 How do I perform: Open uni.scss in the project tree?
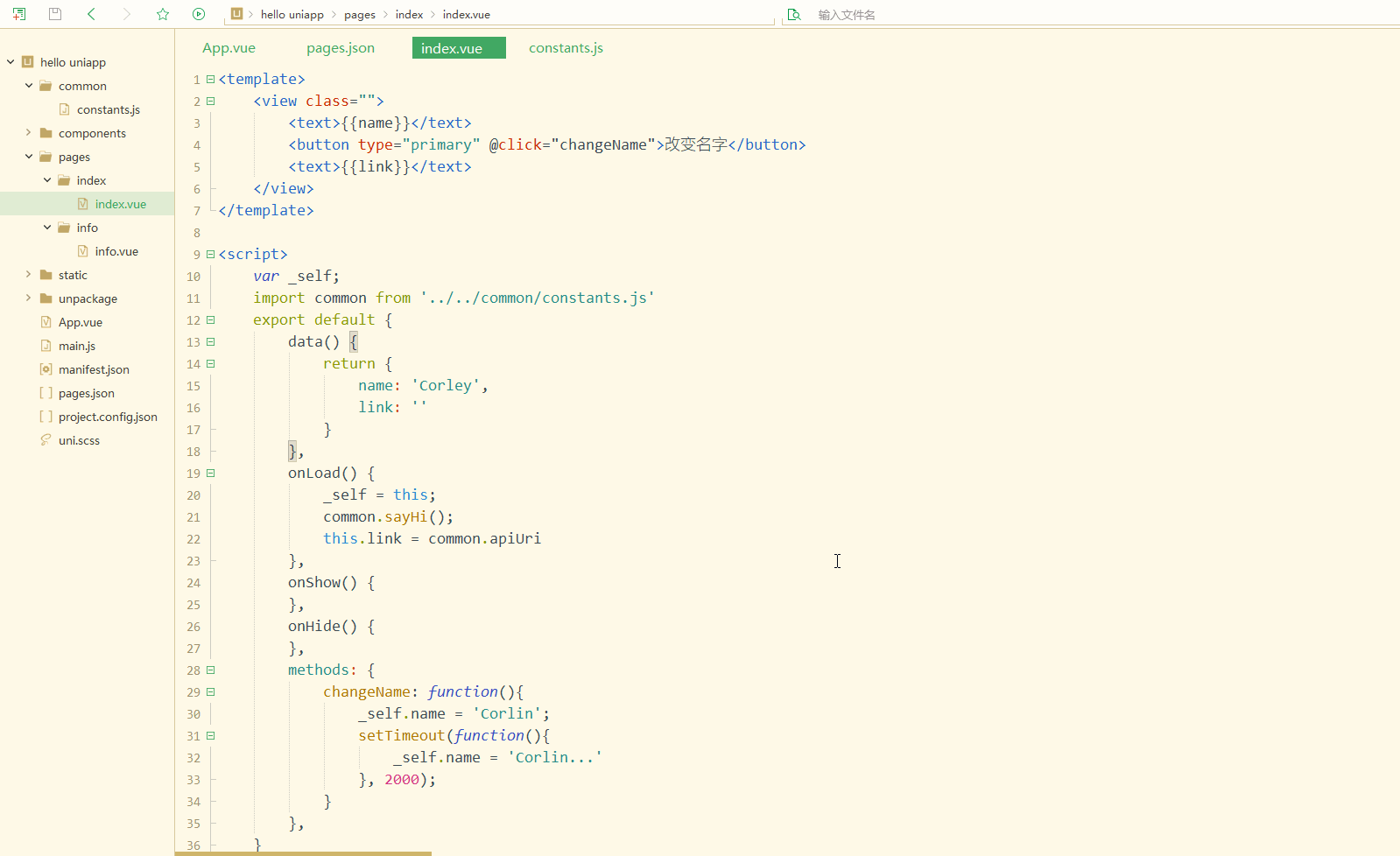79,440
